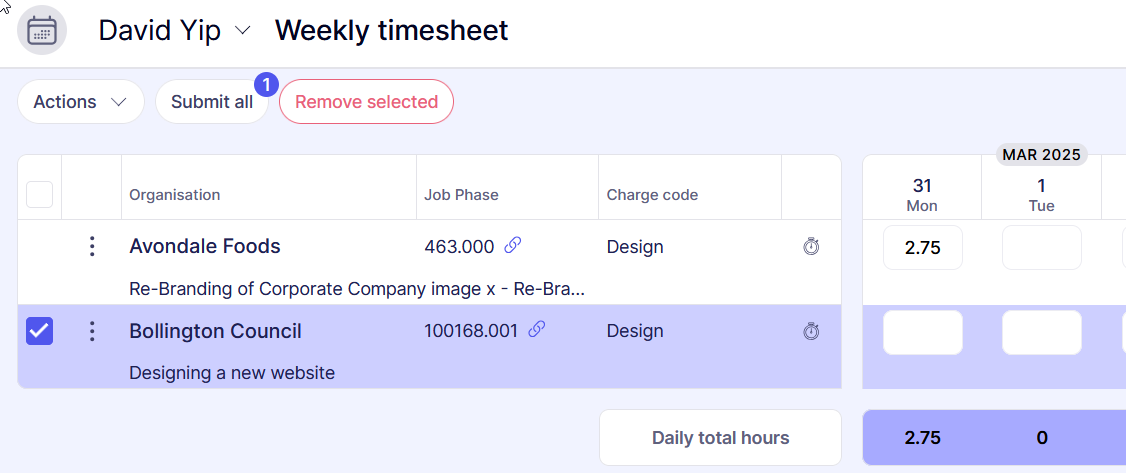Click the link icon next to 100168.001

537,329
